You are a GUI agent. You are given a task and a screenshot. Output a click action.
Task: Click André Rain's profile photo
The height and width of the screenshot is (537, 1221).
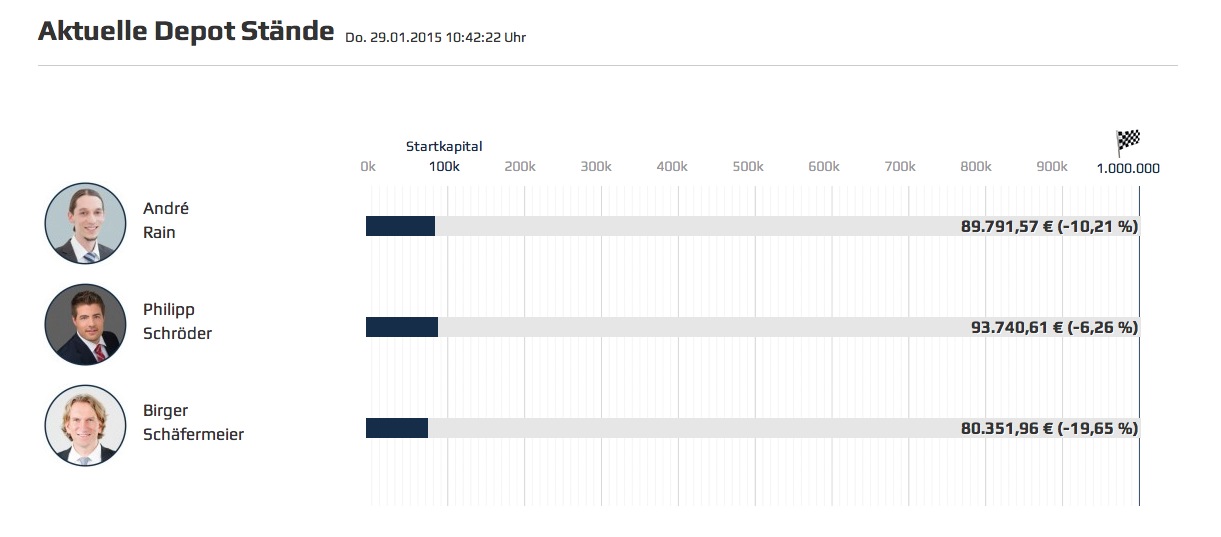coord(85,223)
